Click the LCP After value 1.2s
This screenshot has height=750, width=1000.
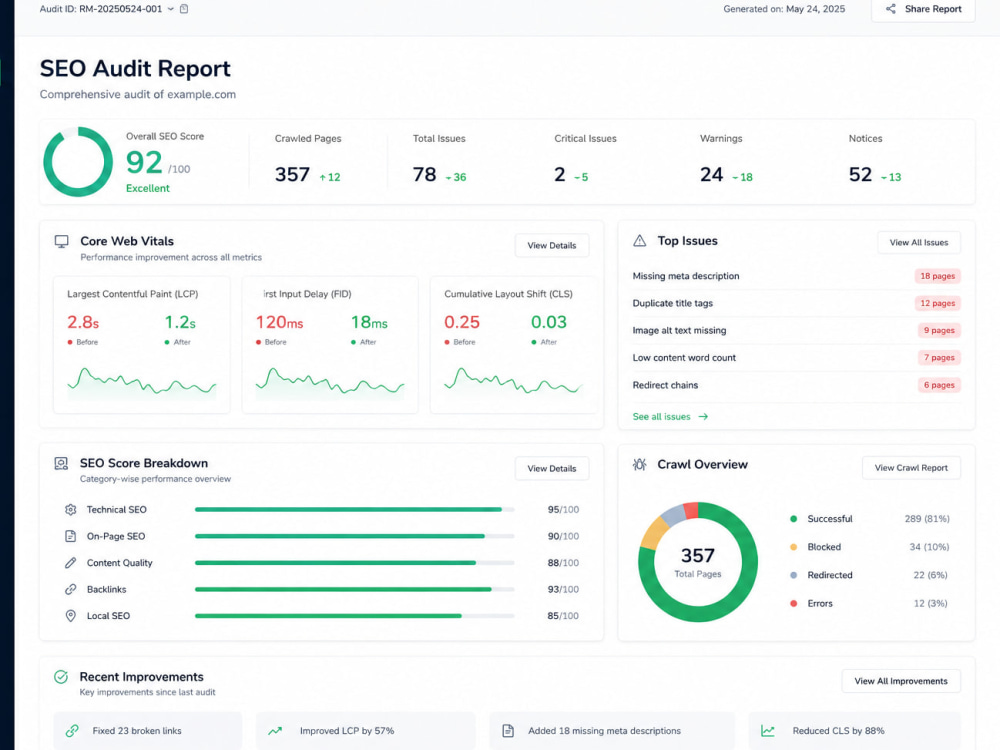pyautogui.click(x=180, y=322)
